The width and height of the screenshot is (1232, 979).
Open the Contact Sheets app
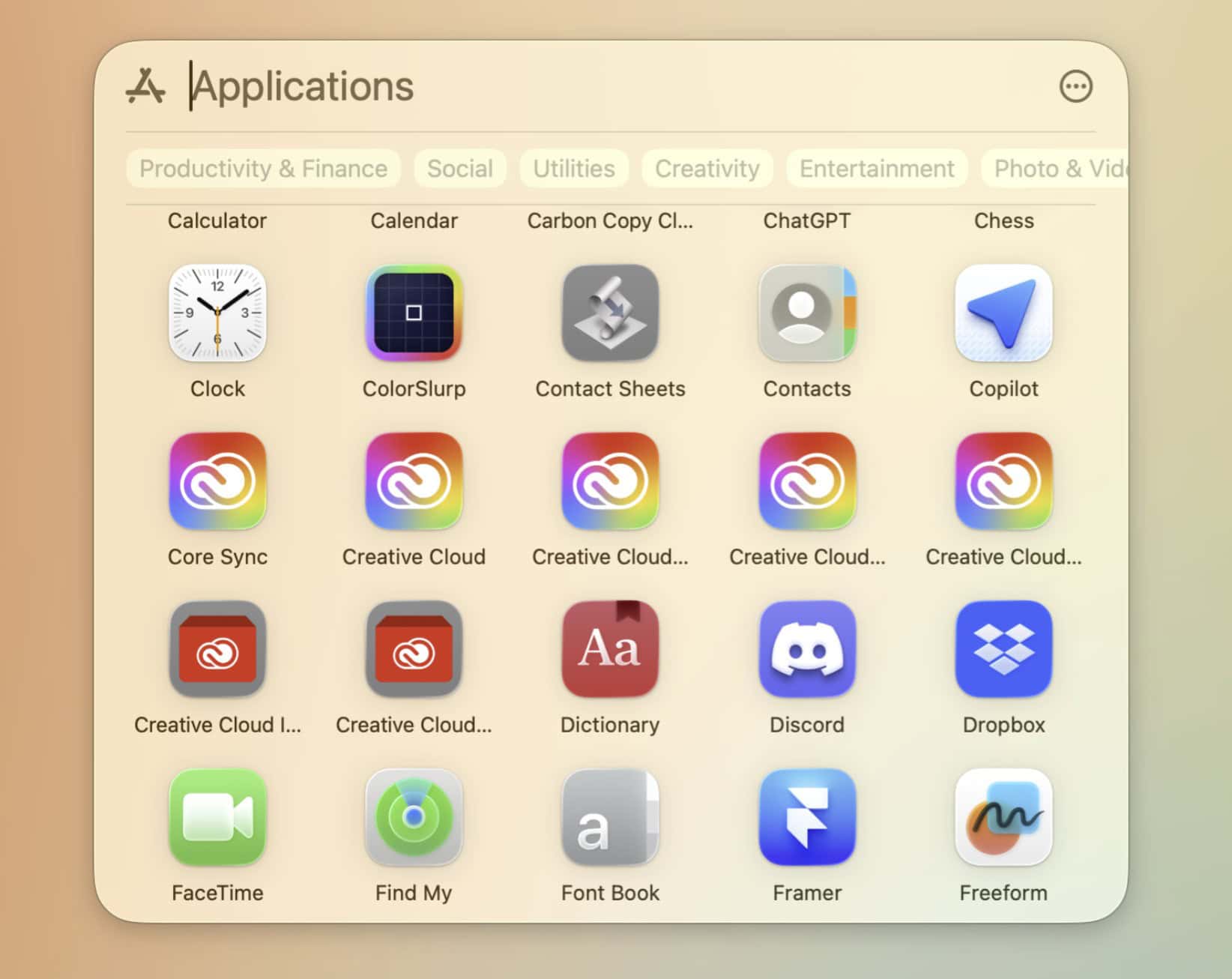point(610,313)
